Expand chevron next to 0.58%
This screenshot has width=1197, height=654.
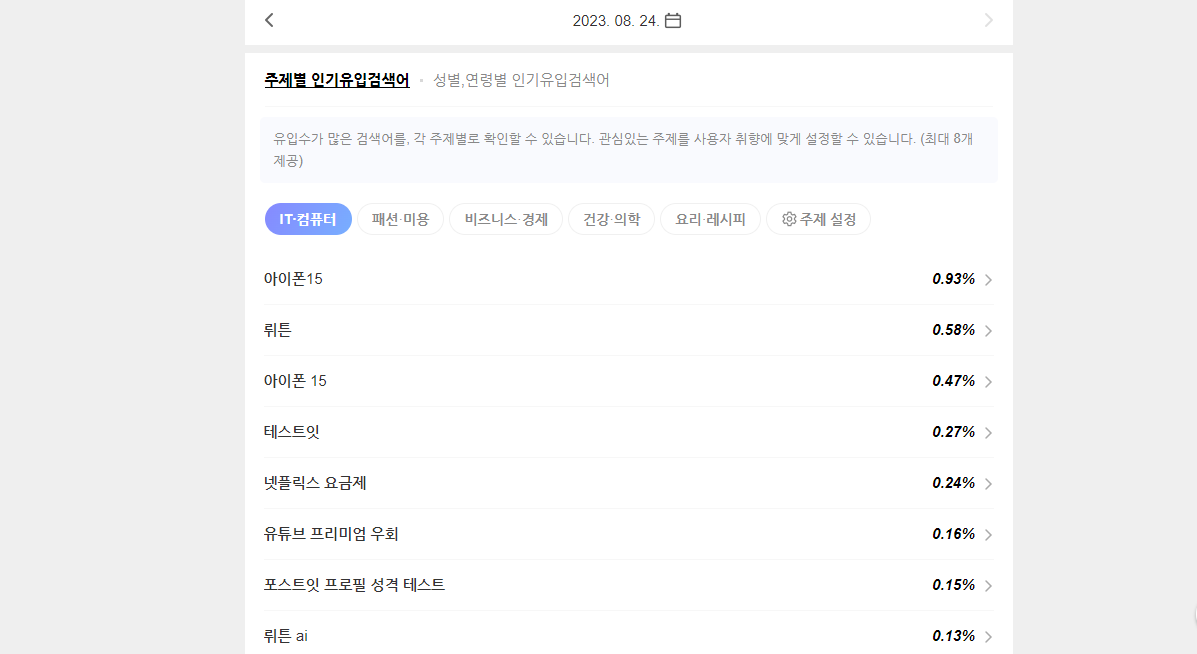coord(989,331)
